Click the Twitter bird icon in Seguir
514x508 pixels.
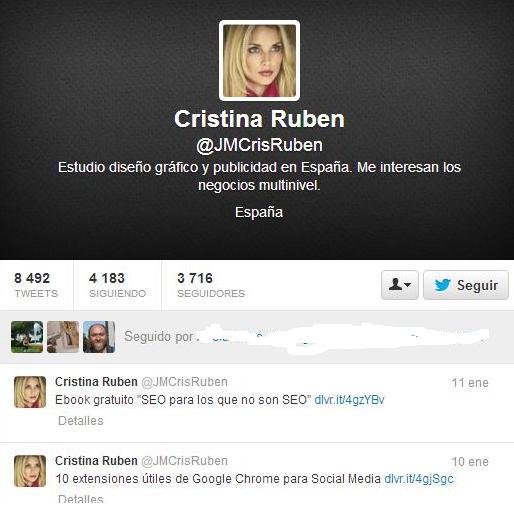443,285
